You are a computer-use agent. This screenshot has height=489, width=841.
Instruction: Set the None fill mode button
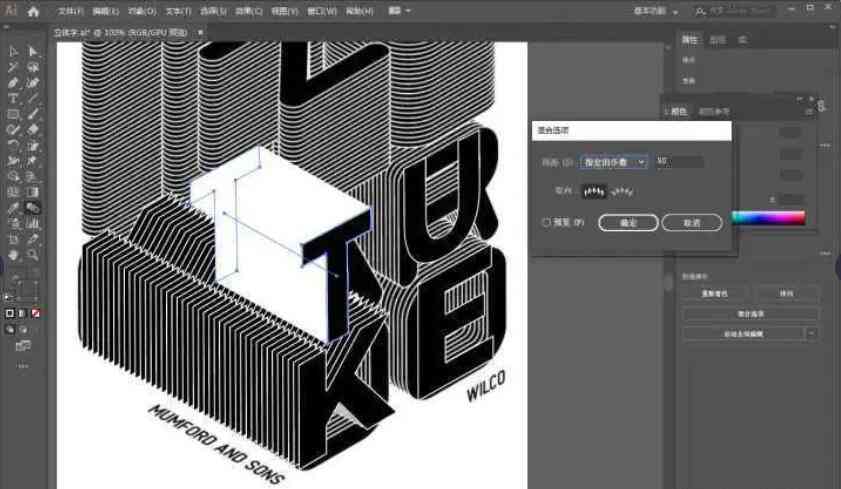35,313
